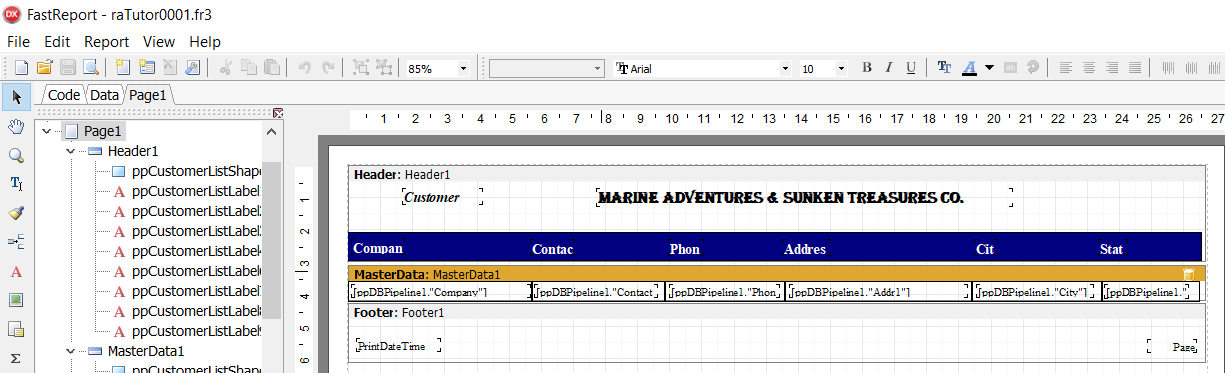Toggle italic formatting
Image resolution: width=1225 pixels, height=373 pixels.
[889, 68]
